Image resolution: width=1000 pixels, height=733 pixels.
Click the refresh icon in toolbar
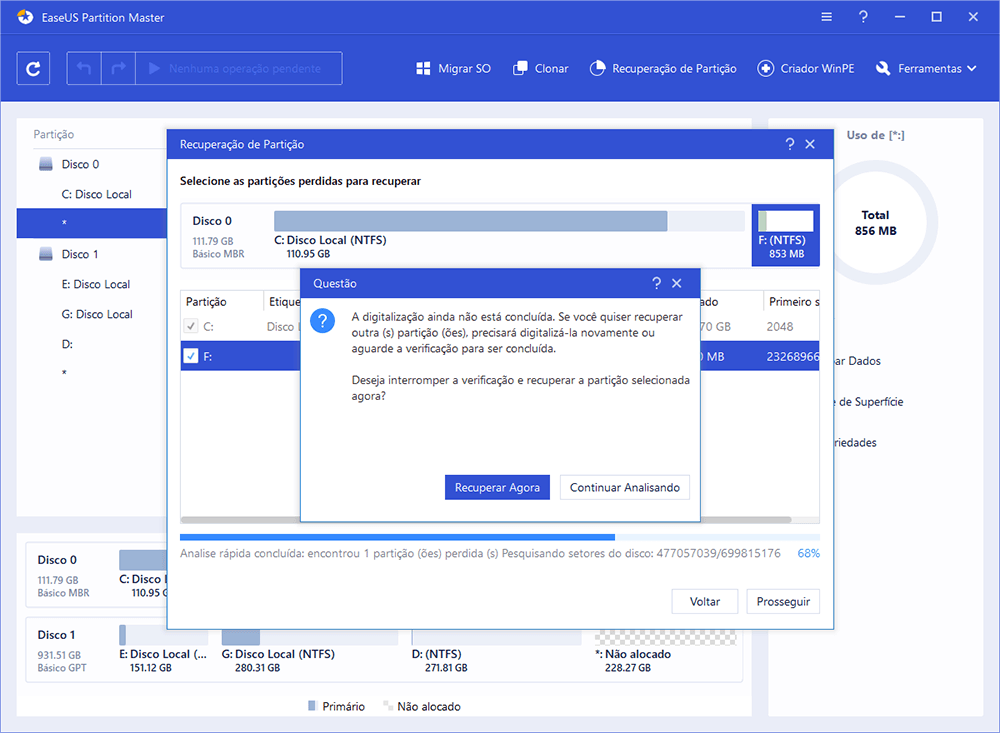coord(33,68)
